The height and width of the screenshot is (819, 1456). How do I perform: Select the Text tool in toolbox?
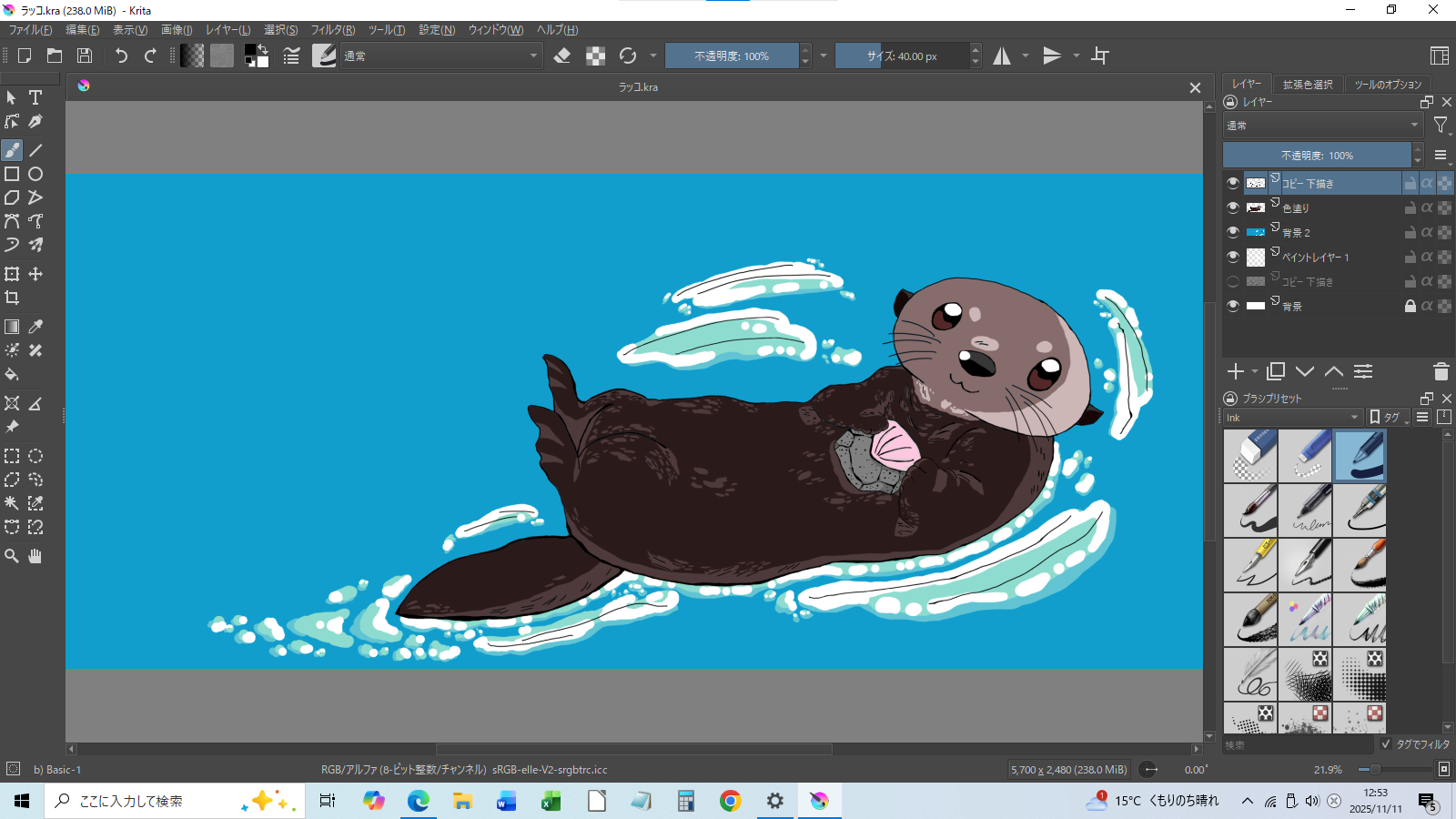click(35, 97)
